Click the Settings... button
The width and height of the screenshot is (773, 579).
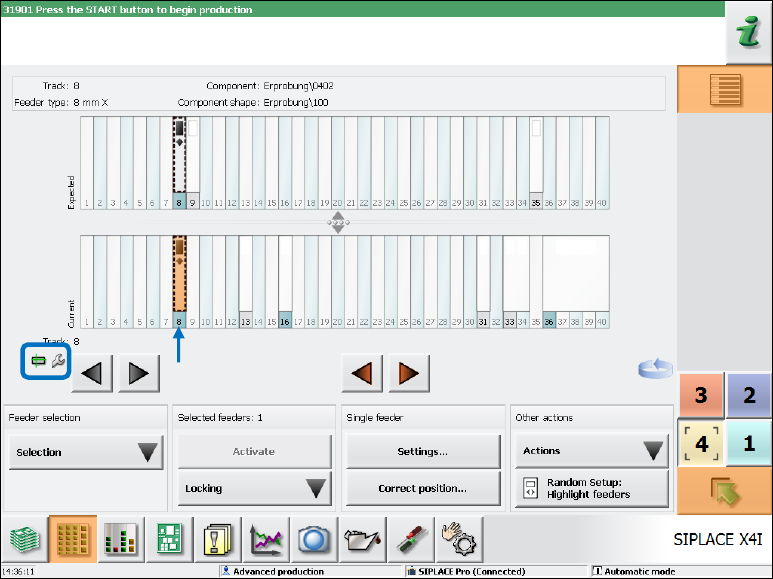pyautogui.click(x=423, y=452)
